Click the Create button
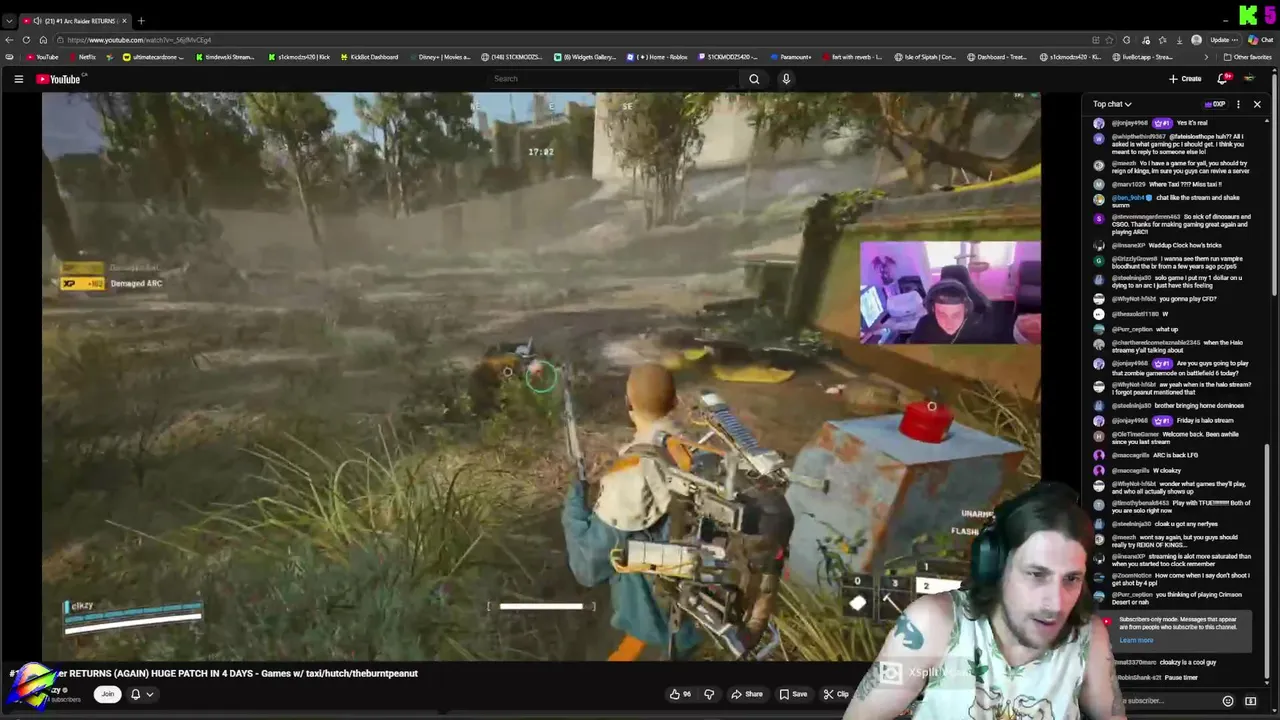Viewport: 1280px width, 720px height. pyautogui.click(x=1185, y=79)
